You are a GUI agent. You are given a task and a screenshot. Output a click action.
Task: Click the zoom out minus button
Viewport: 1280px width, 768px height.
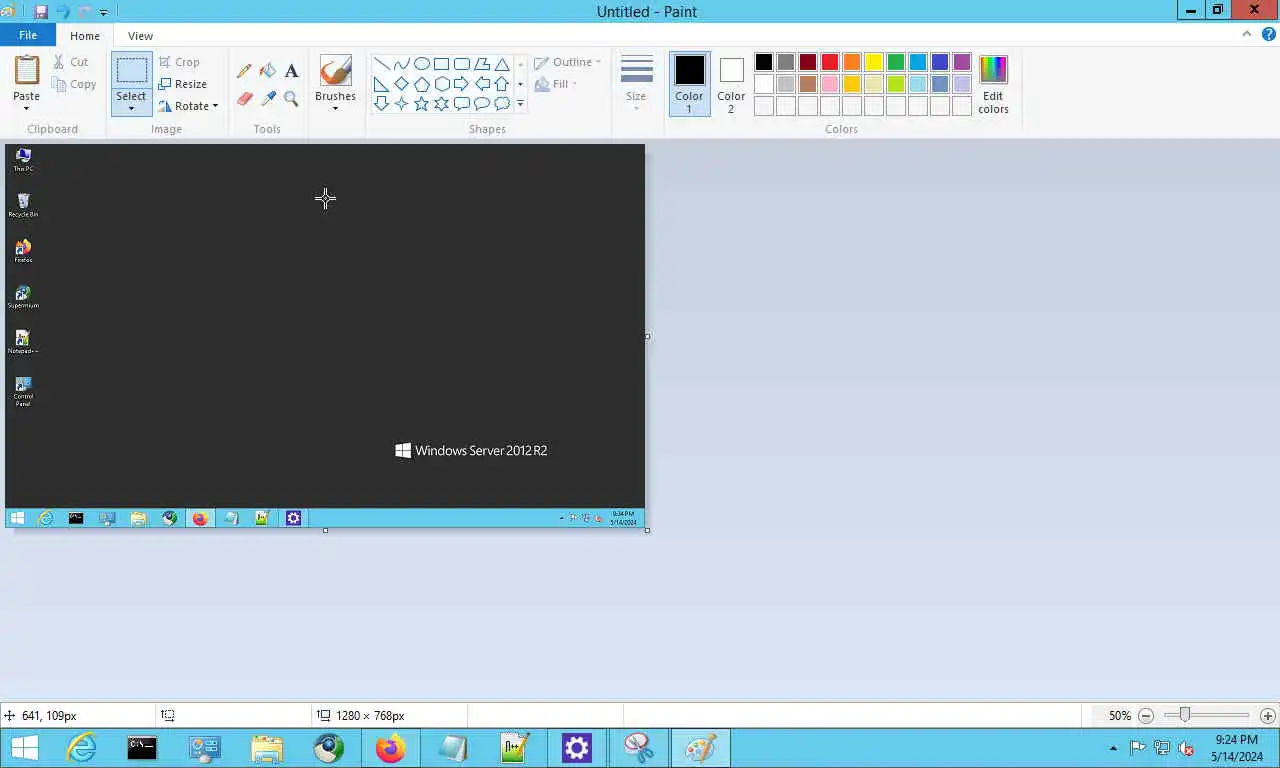coord(1146,716)
